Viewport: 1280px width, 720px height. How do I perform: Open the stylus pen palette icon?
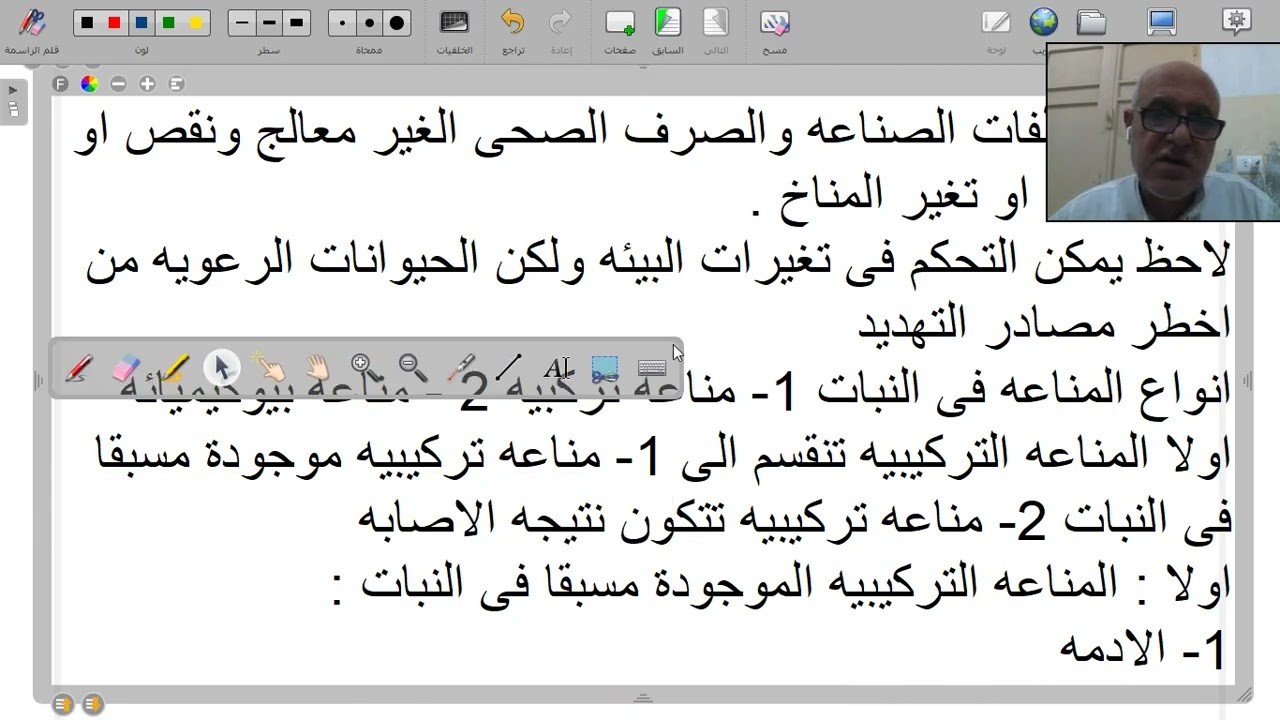click(x=31, y=23)
